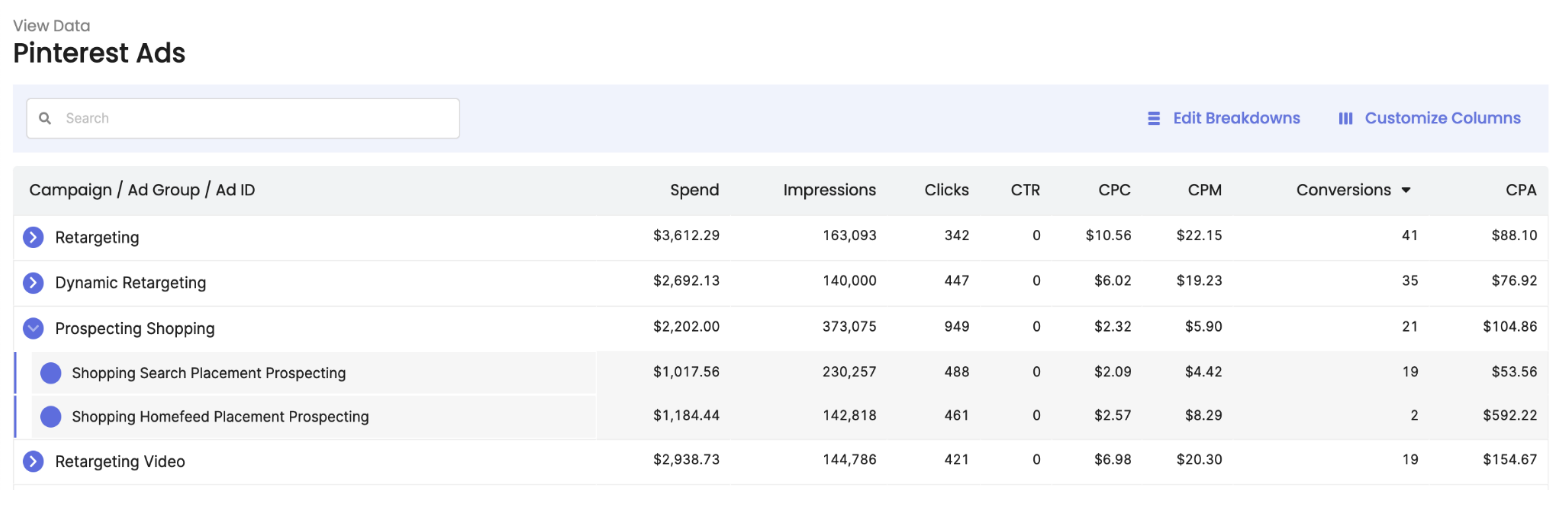Click the 447 clicks value

pyautogui.click(x=956, y=281)
